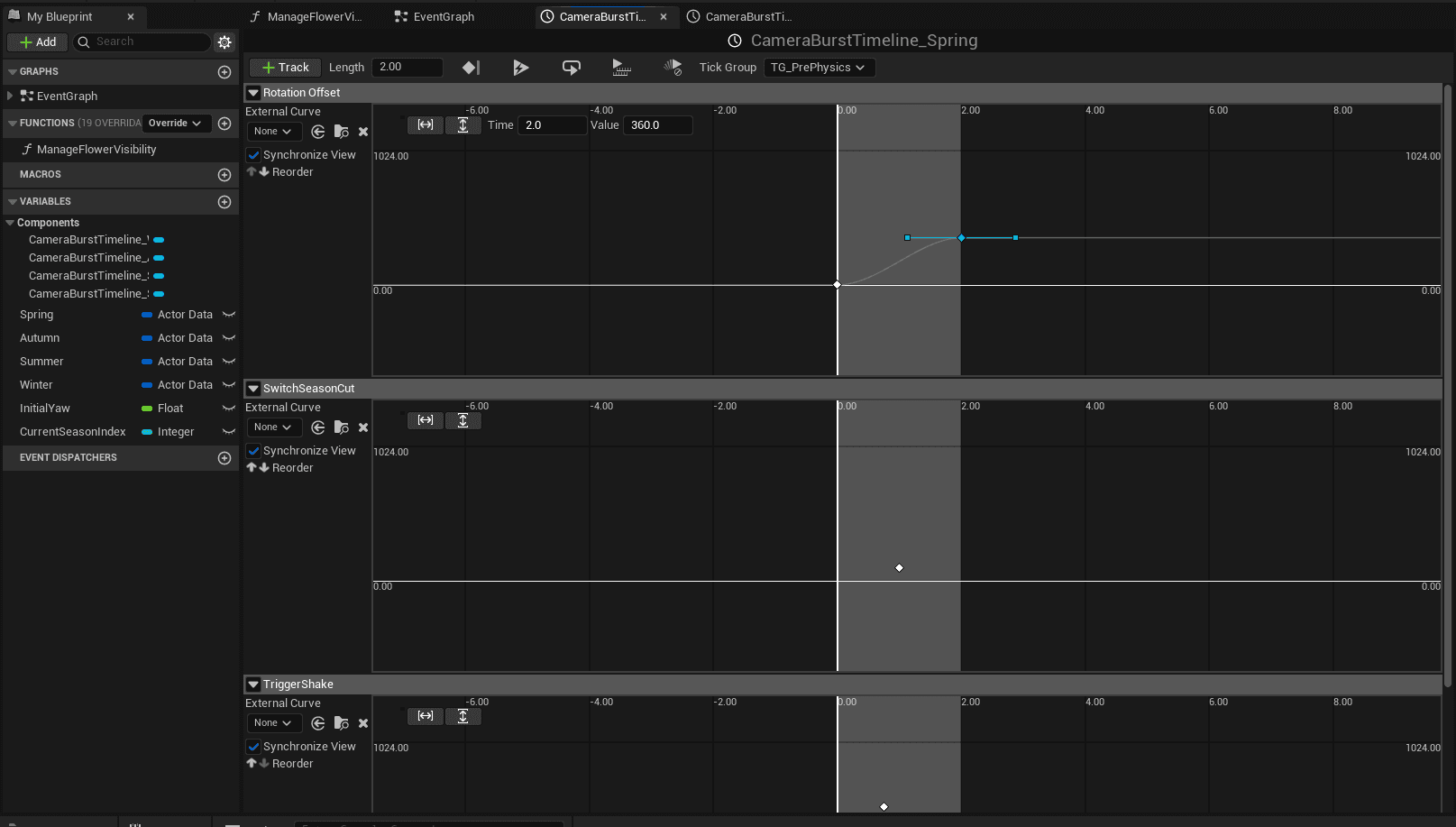Click the key Value 360.0 field
1456x827 pixels.
pos(657,125)
